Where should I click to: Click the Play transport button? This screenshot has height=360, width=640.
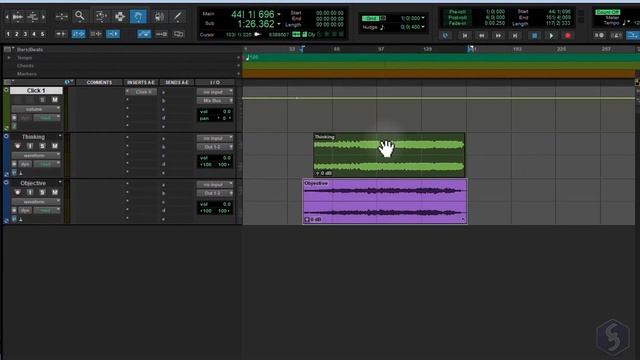pyautogui.click(x=551, y=36)
